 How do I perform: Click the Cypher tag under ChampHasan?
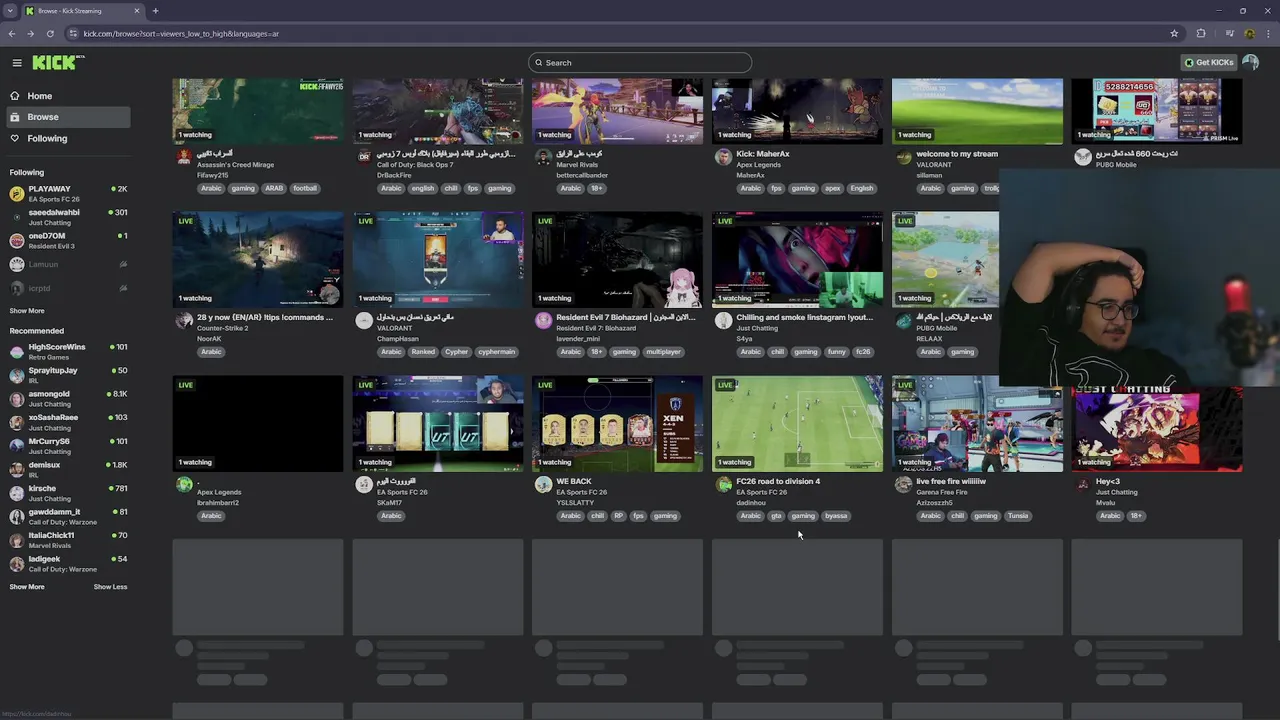pyautogui.click(x=457, y=352)
